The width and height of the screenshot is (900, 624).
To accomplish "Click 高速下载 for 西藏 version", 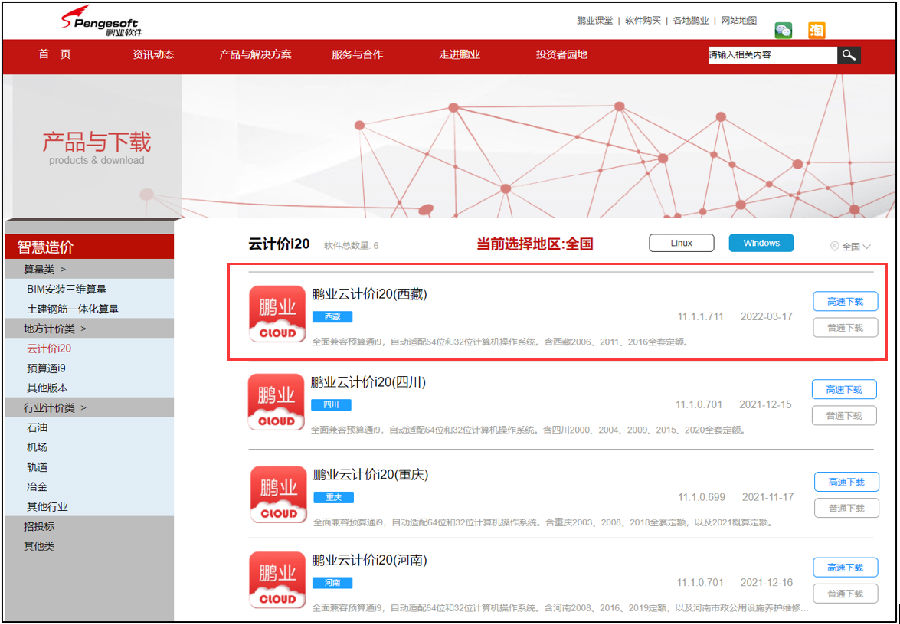I will click(x=845, y=301).
